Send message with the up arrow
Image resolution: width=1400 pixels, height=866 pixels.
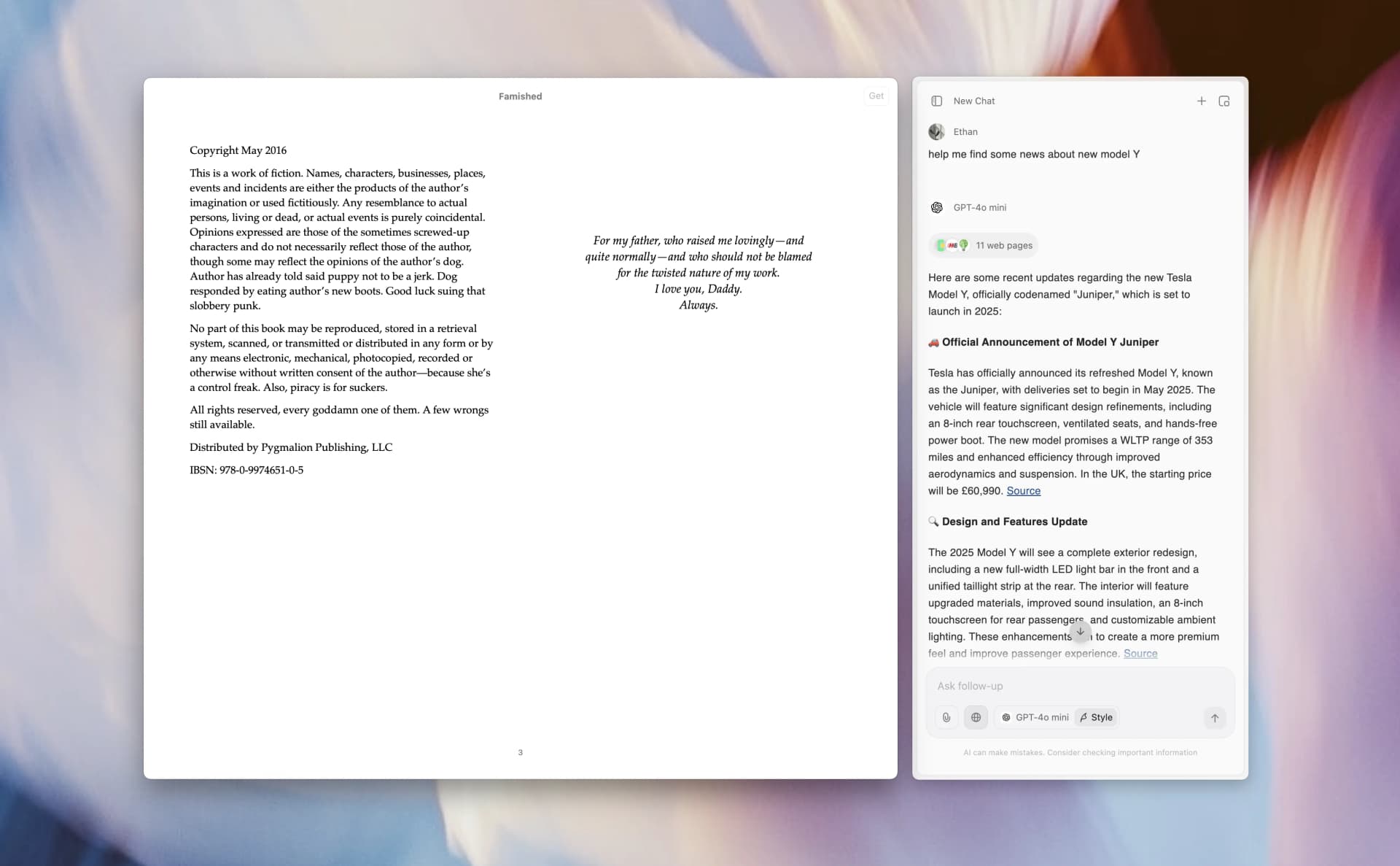point(1215,718)
